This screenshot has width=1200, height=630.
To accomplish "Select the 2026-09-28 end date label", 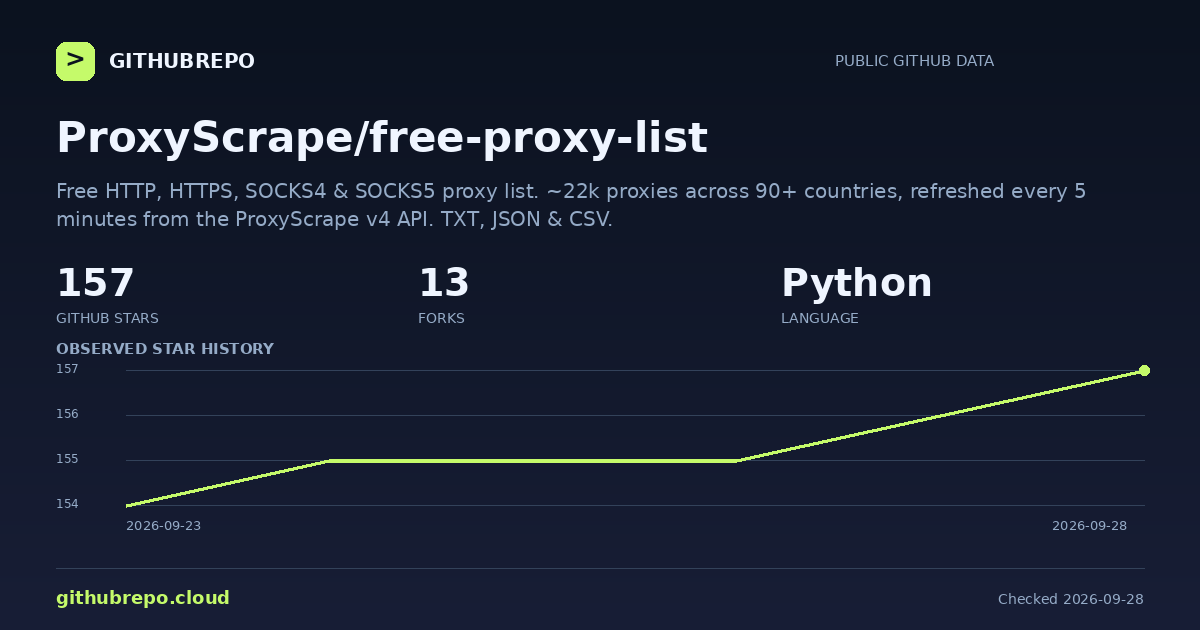I will [1089, 526].
